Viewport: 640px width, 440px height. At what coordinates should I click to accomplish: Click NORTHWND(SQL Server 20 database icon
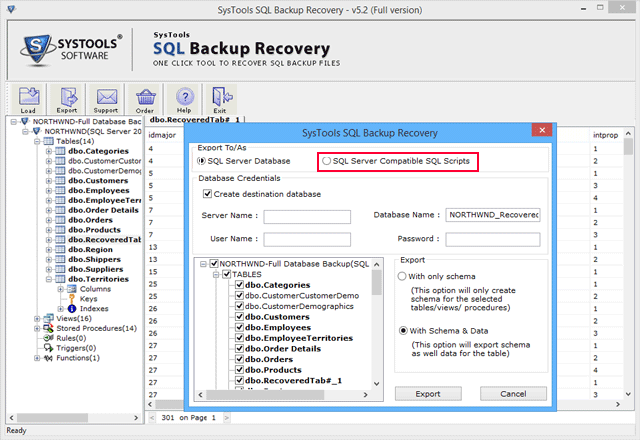(x=37, y=131)
